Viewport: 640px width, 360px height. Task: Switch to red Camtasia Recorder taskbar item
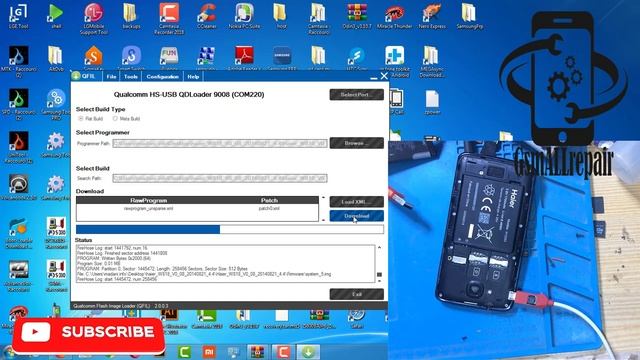click(x=283, y=352)
